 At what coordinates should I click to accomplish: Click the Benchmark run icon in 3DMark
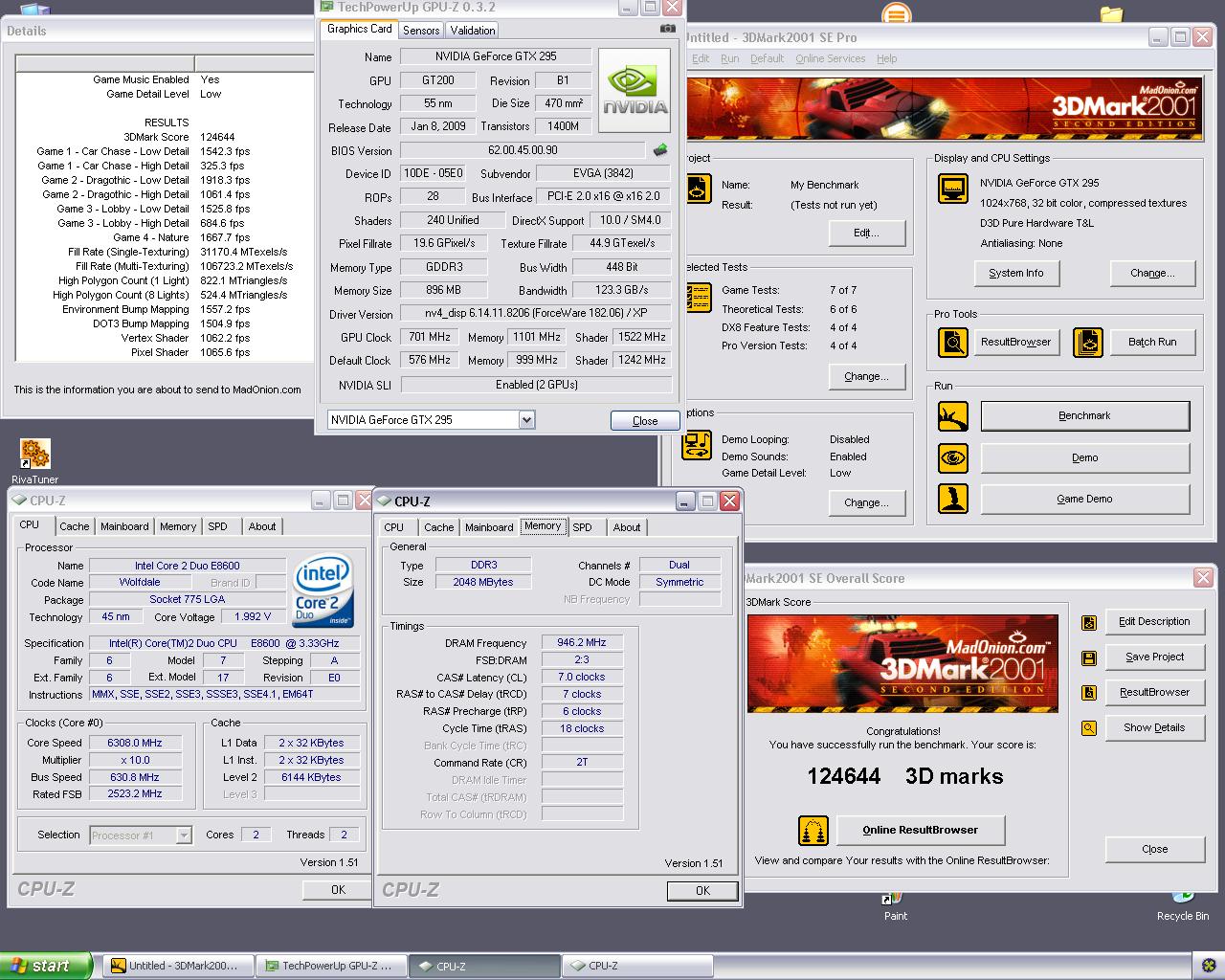pos(952,416)
